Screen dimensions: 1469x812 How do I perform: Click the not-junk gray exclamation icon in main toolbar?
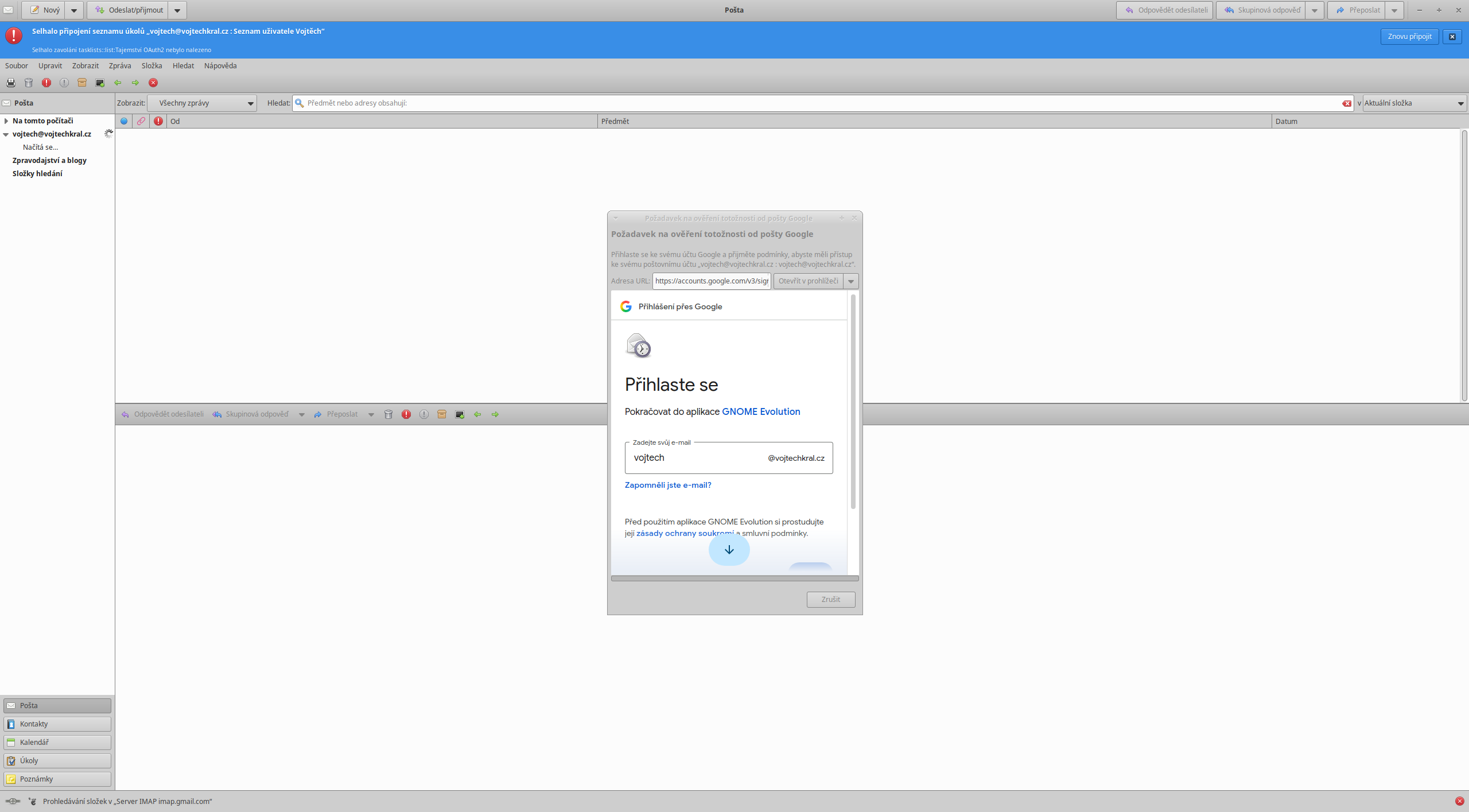coord(64,83)
